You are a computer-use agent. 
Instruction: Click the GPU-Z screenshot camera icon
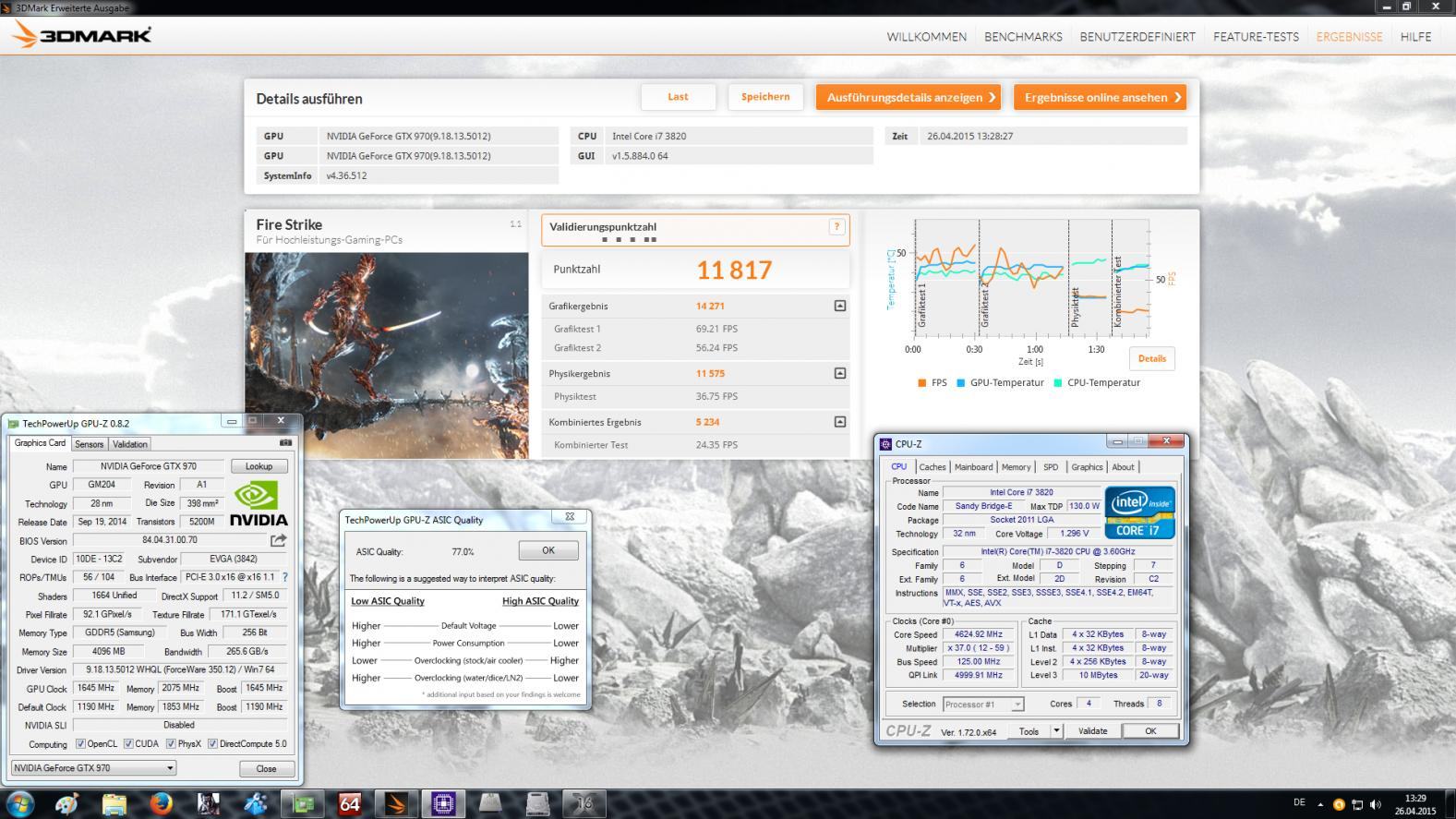[x=286, y=443]
